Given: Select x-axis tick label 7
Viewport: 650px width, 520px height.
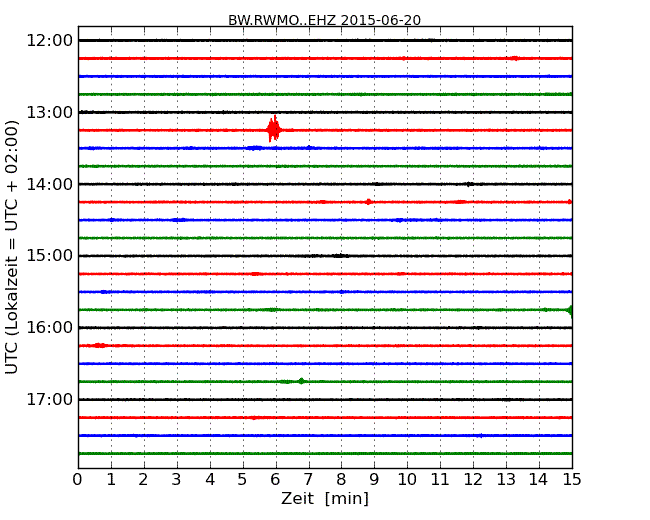Looking at the screenshot, I should click(x=308, y=479).
